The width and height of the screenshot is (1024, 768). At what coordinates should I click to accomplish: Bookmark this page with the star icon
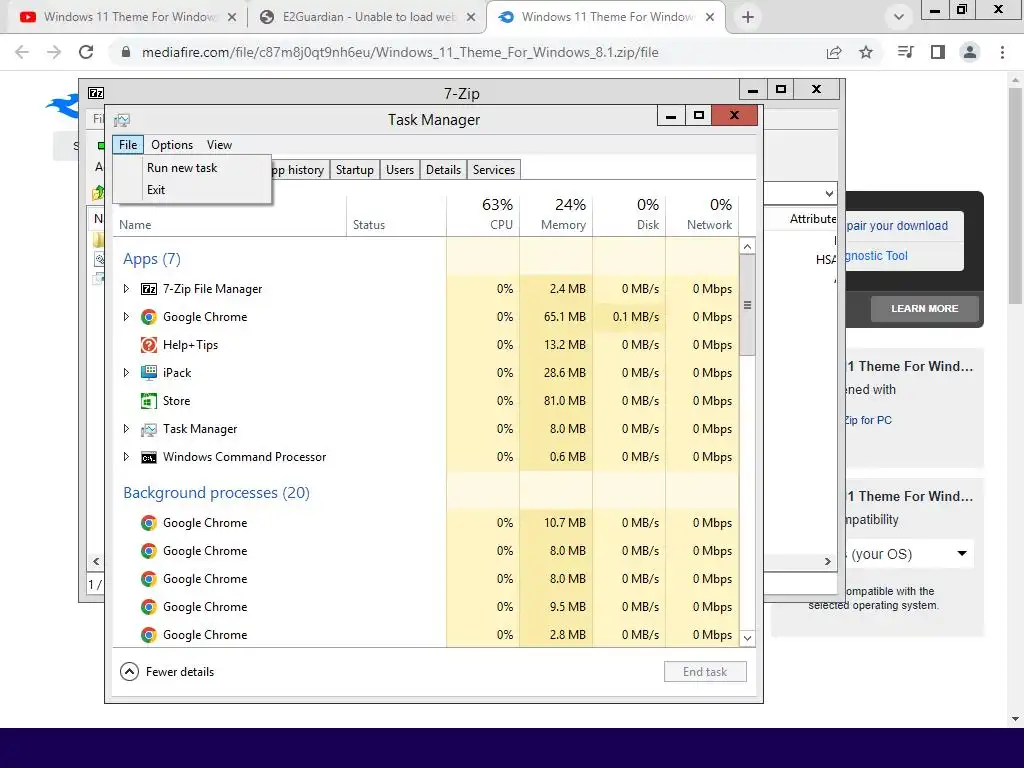click(866, 52)
